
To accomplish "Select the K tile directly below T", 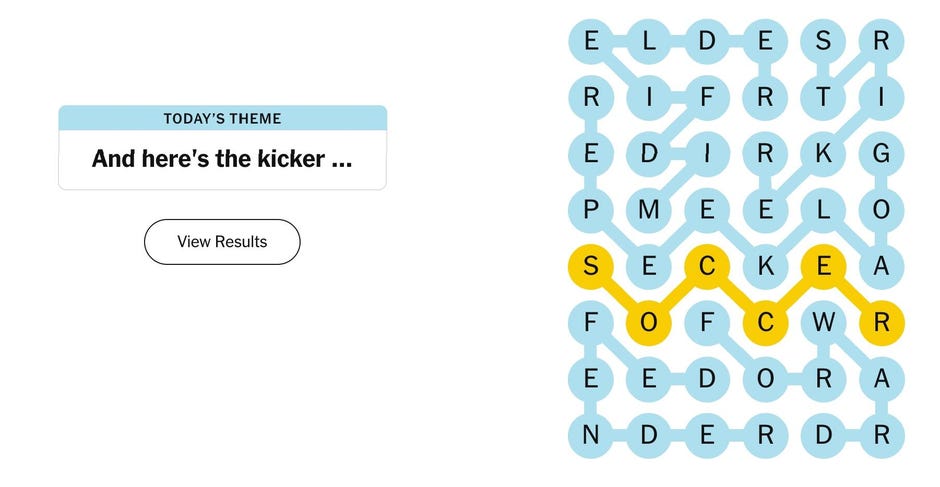I will click(823, 153).
